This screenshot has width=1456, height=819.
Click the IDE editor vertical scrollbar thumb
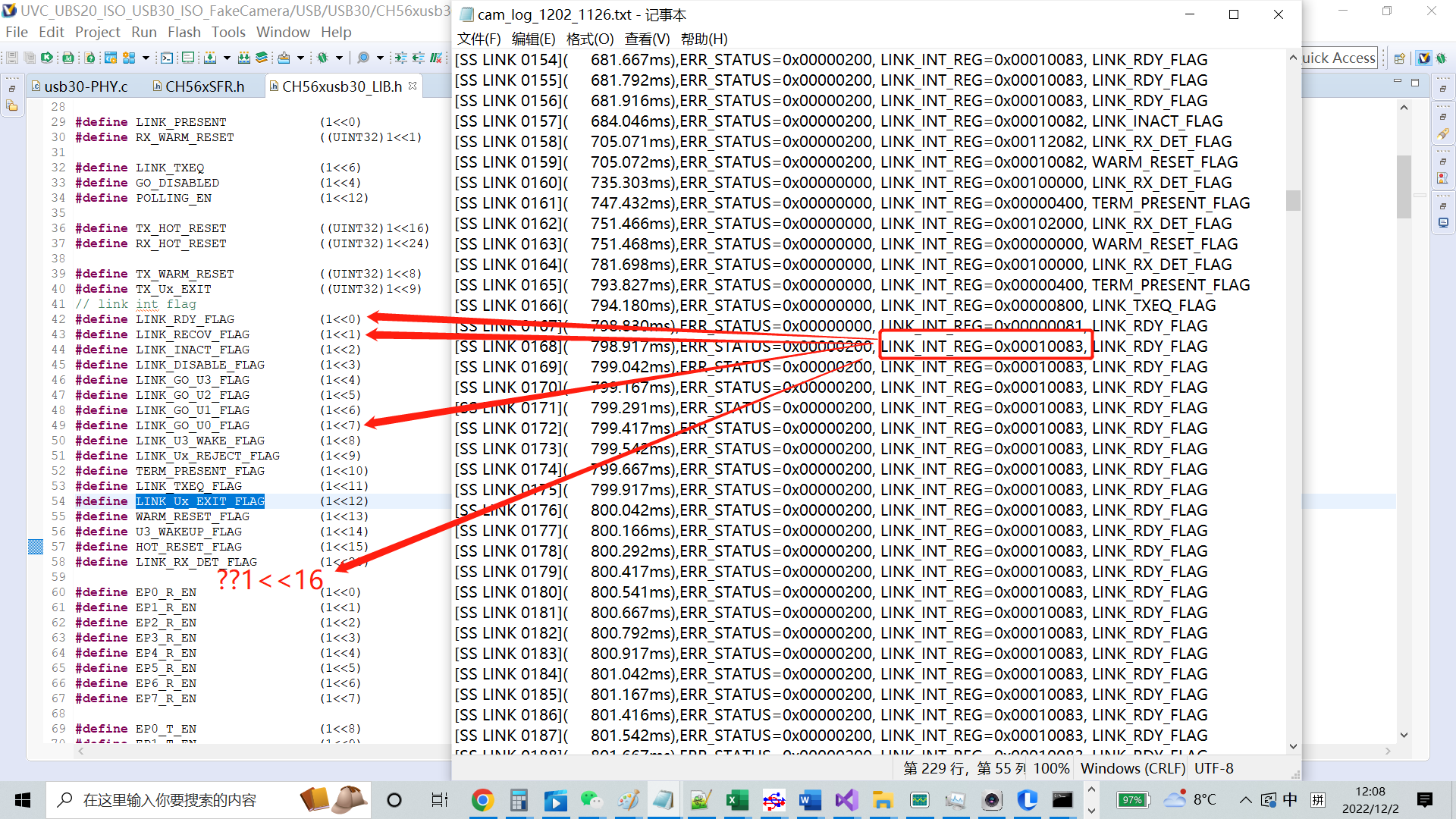1404,187
